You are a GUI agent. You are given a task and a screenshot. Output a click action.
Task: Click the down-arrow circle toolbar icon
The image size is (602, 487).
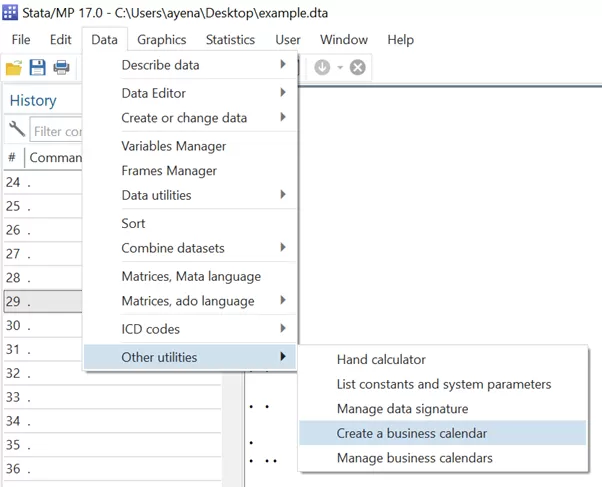322,68
